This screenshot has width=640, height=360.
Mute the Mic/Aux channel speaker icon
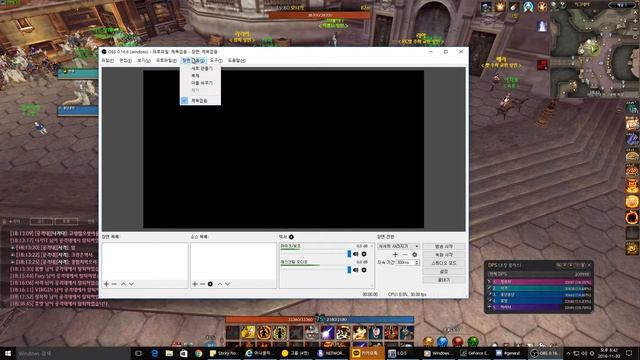(356, 254)
